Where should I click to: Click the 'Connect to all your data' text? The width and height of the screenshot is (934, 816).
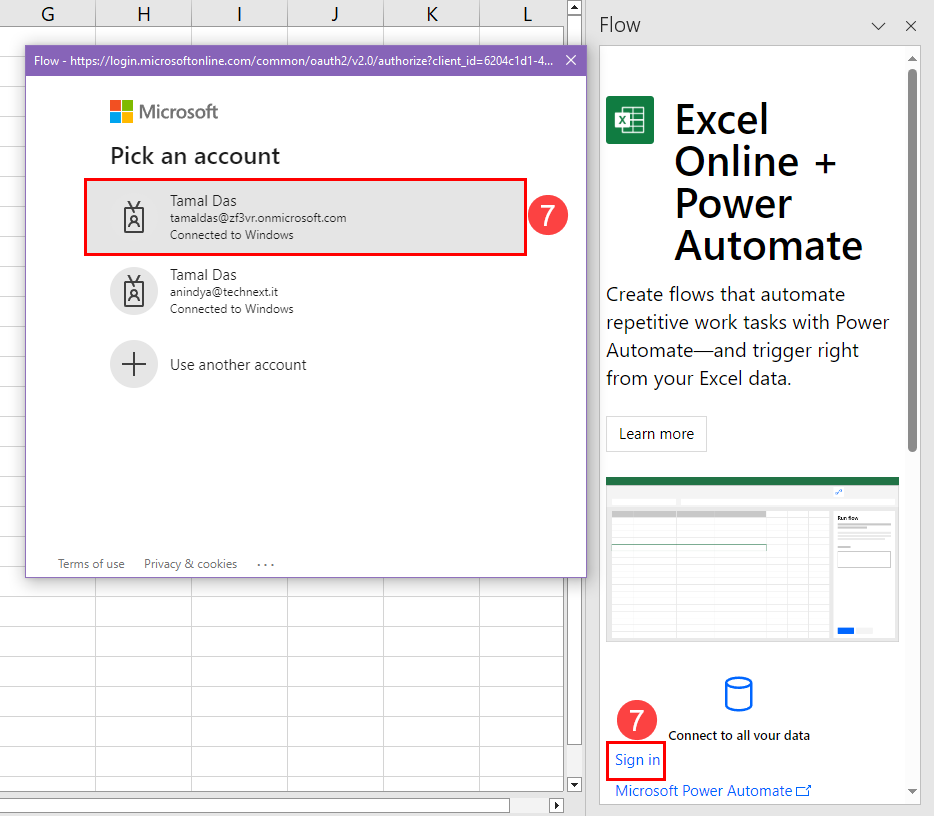[739, 735]
